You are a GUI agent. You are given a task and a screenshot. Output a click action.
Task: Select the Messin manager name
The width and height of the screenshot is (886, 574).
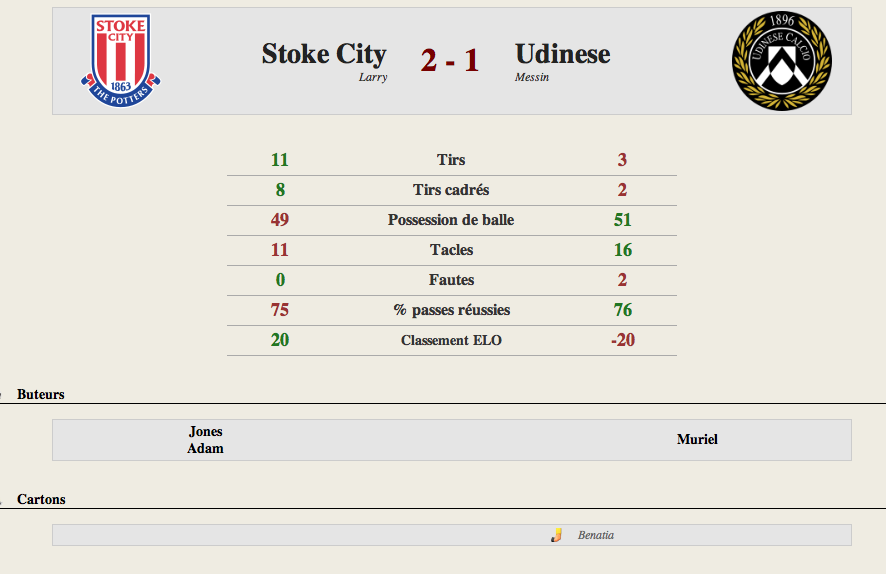click(x=532, y=77)
